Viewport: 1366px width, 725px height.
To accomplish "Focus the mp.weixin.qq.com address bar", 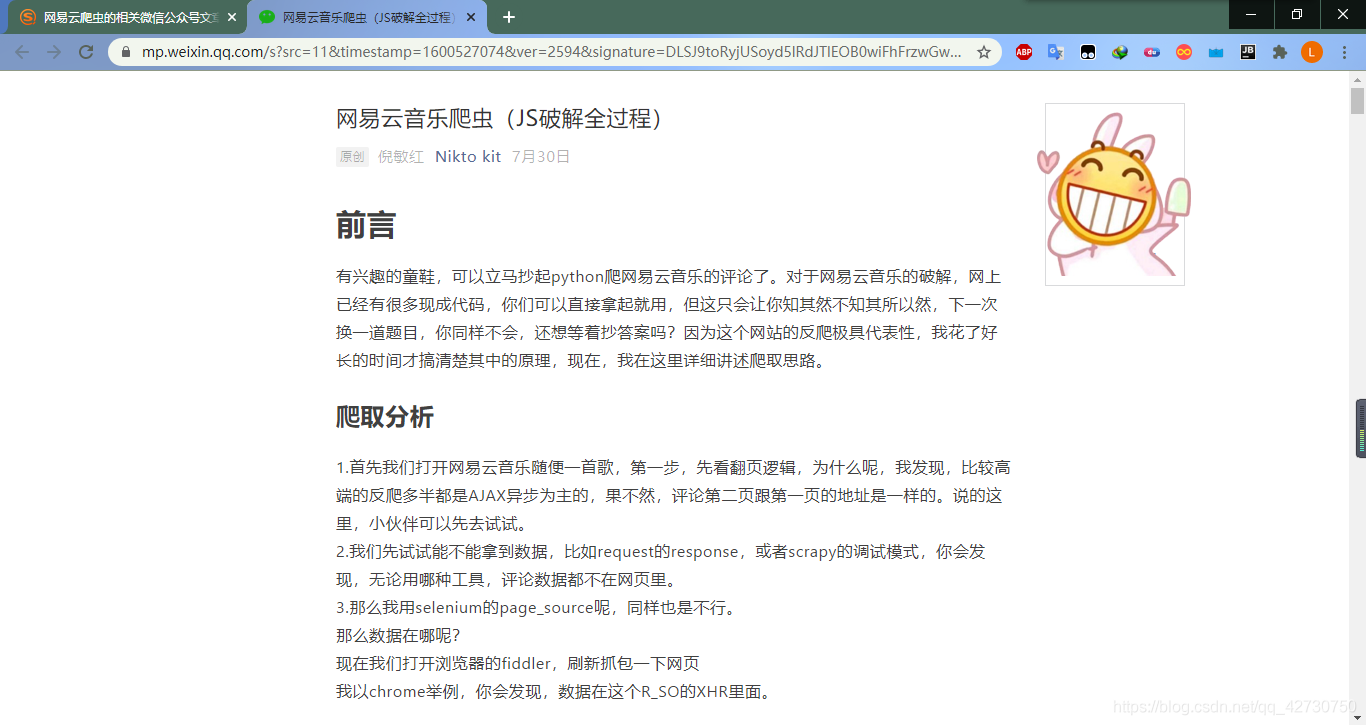I will click(552, 52).
